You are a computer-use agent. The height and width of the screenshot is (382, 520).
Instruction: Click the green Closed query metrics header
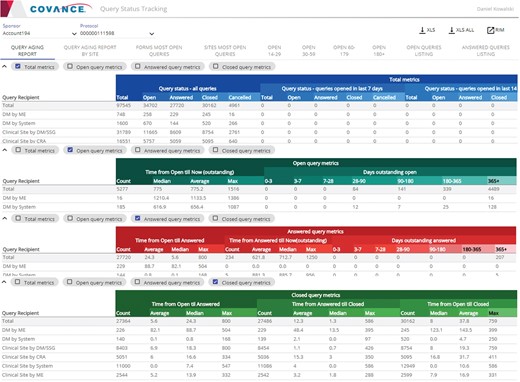point(316,295)
